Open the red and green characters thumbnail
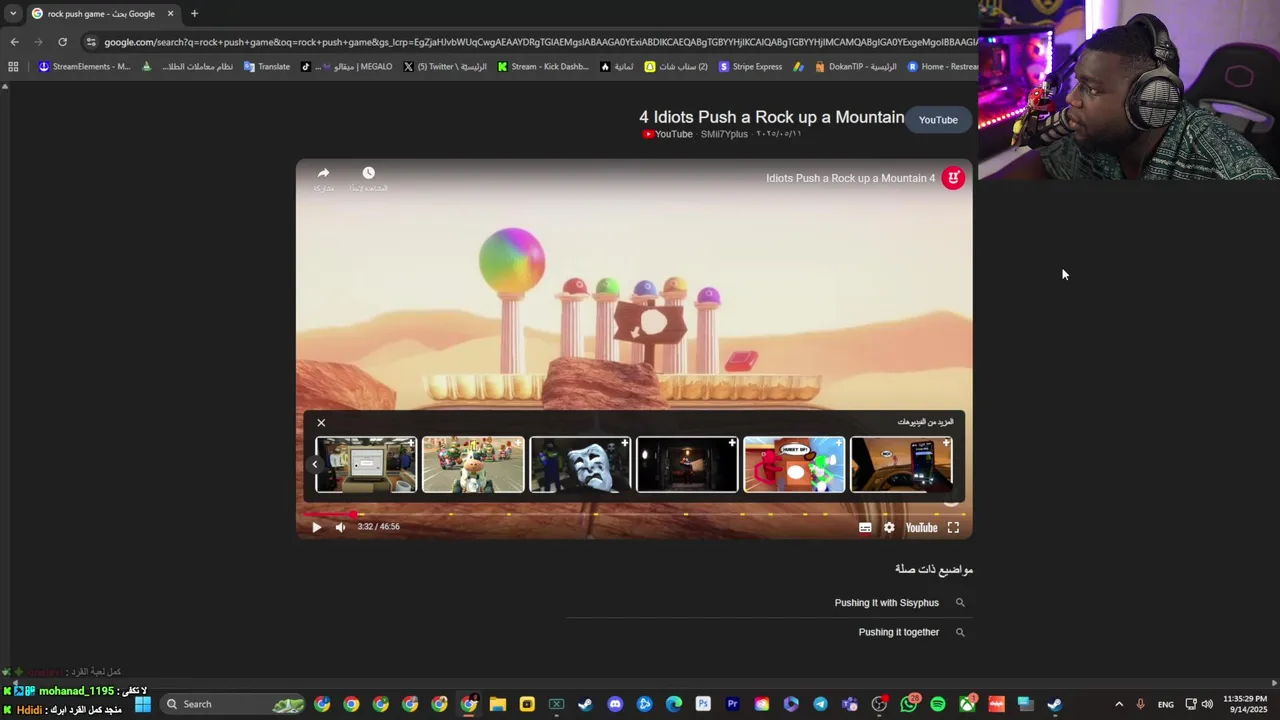Image resolution: width=1280 pixels, height=720 pixels. (794, 464)
